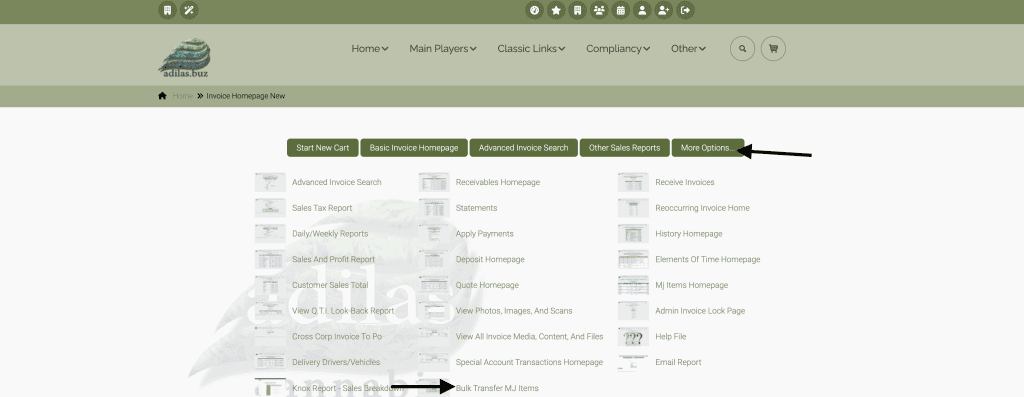This screenshot has width=1024, height=397.
Task: Open the calendar icon in top bar
Action: click(x=620, y=10)
